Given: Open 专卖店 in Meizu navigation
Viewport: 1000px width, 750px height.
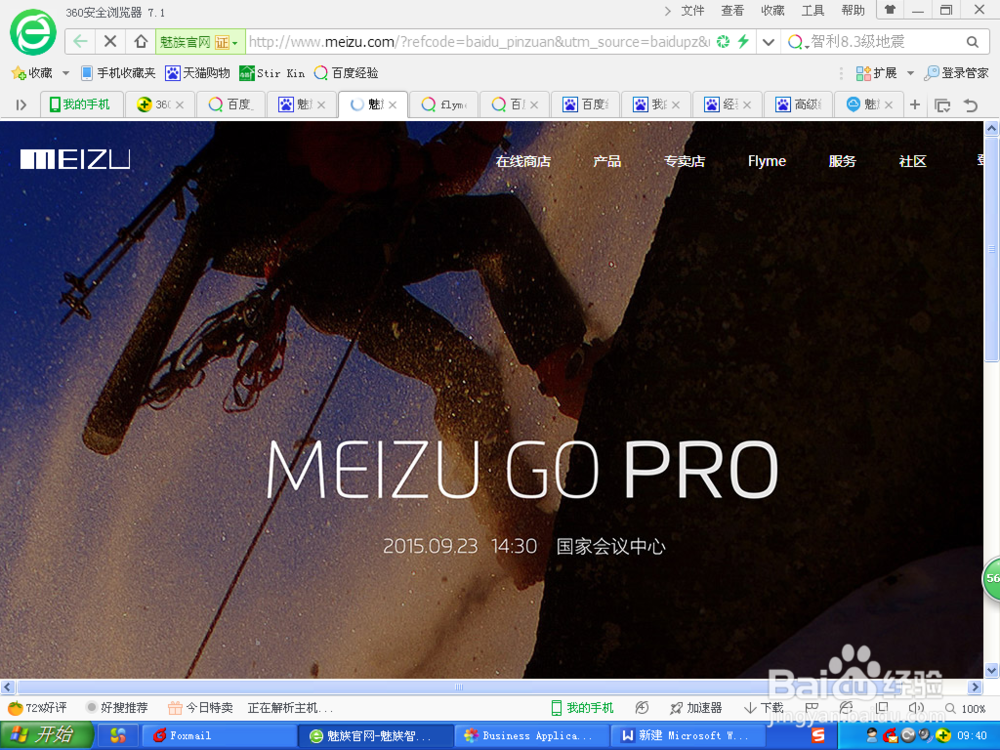Looking at the screenshot, I should pos(684,161).
